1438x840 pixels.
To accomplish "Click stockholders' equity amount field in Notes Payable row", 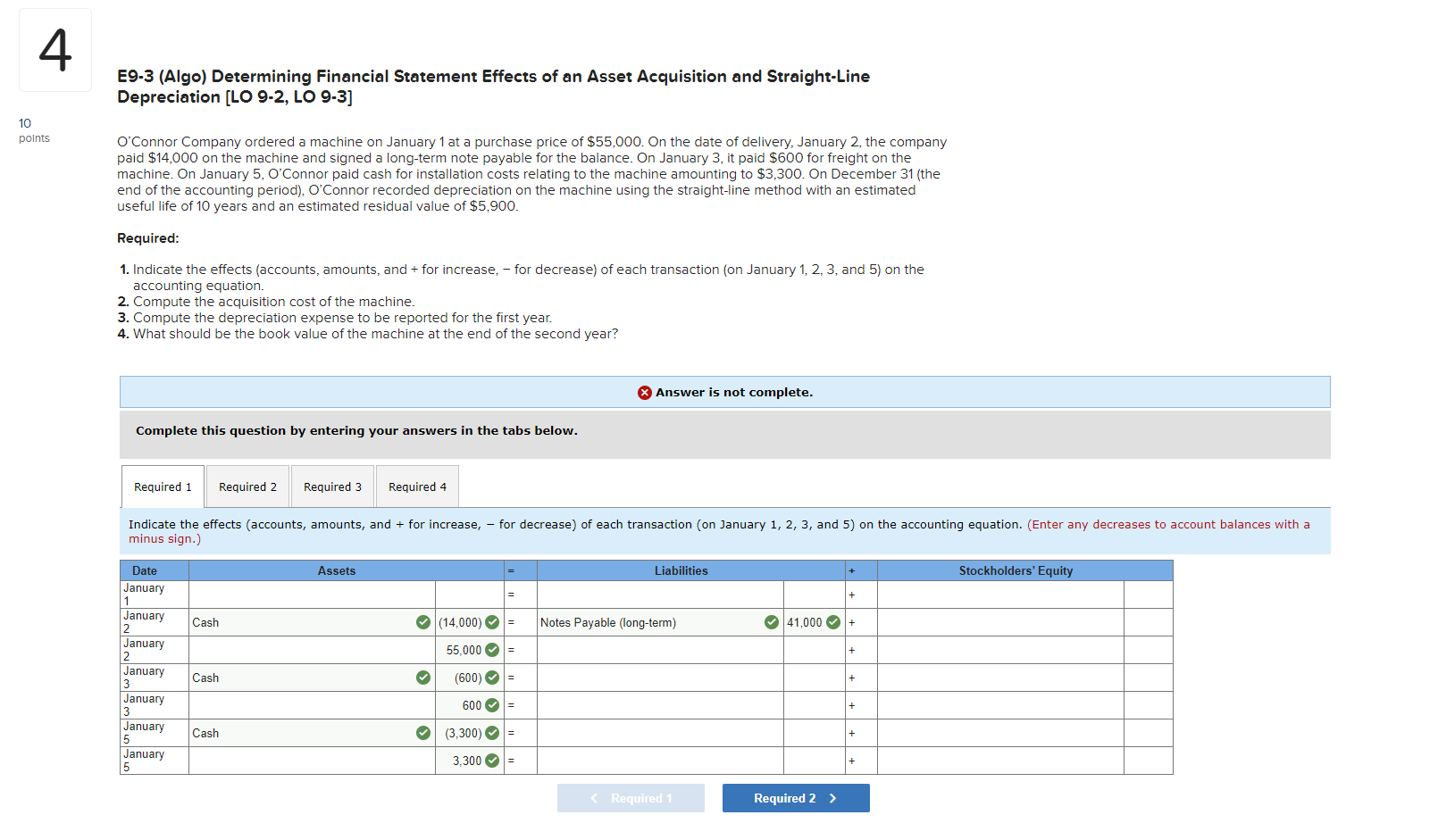I will (1148, 622).
